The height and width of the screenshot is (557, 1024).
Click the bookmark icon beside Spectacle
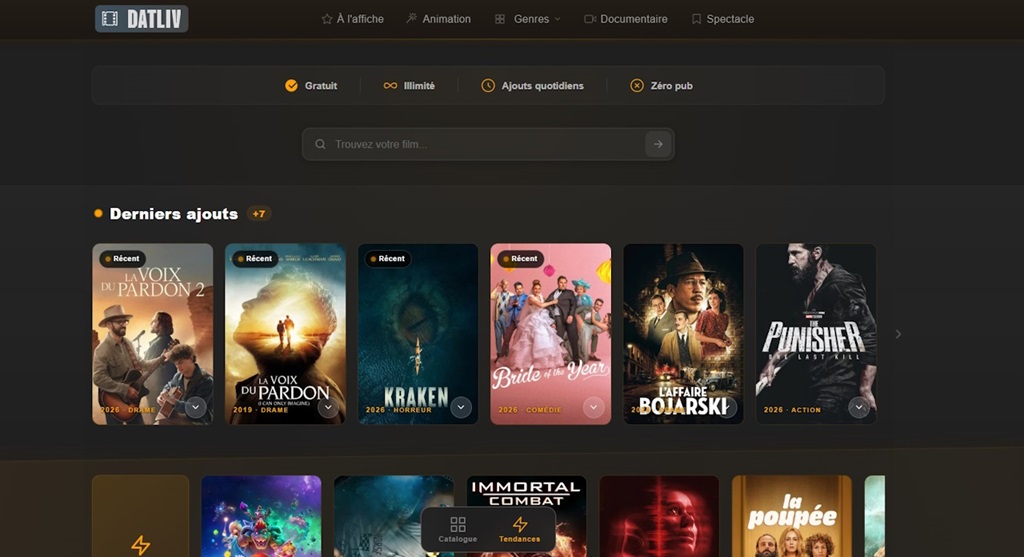coord(696,19)
